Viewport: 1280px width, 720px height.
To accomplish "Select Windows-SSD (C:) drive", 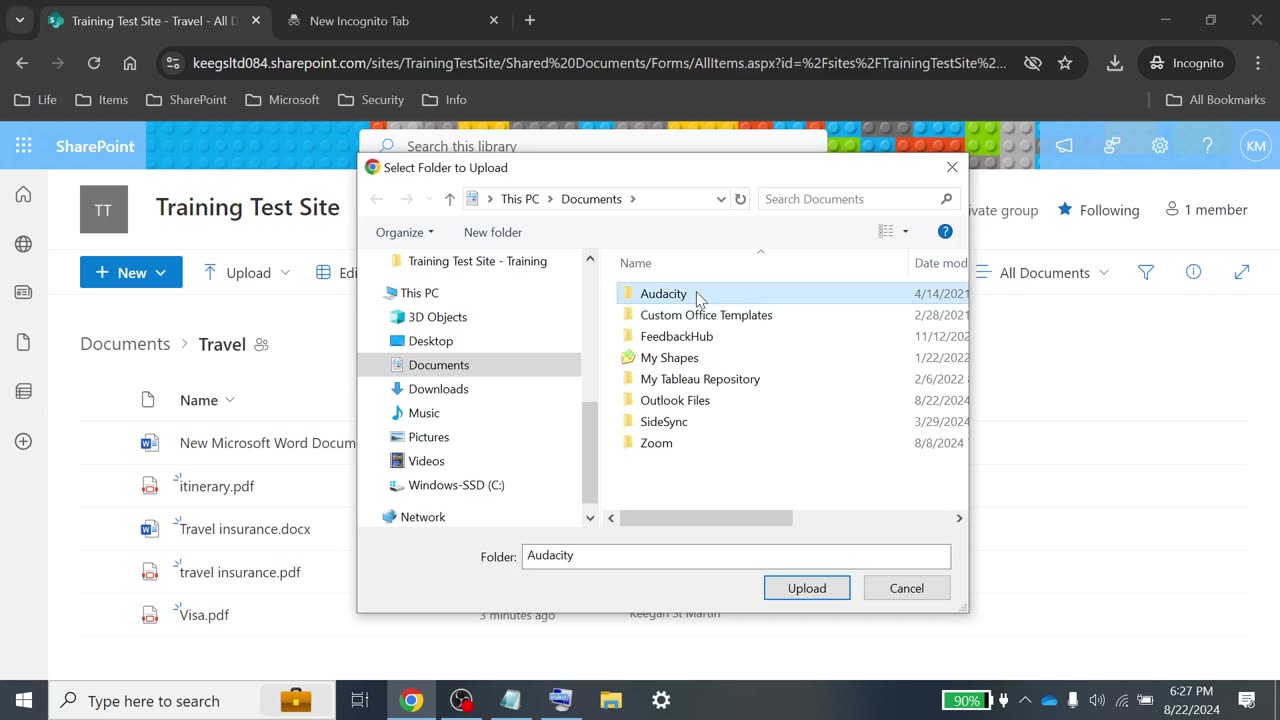I will pyautogui.click(x=456, y=485).
